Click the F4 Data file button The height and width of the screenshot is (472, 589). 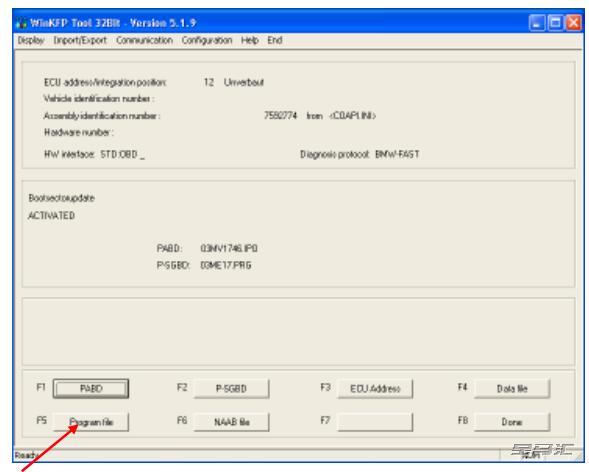coord(512,389)
